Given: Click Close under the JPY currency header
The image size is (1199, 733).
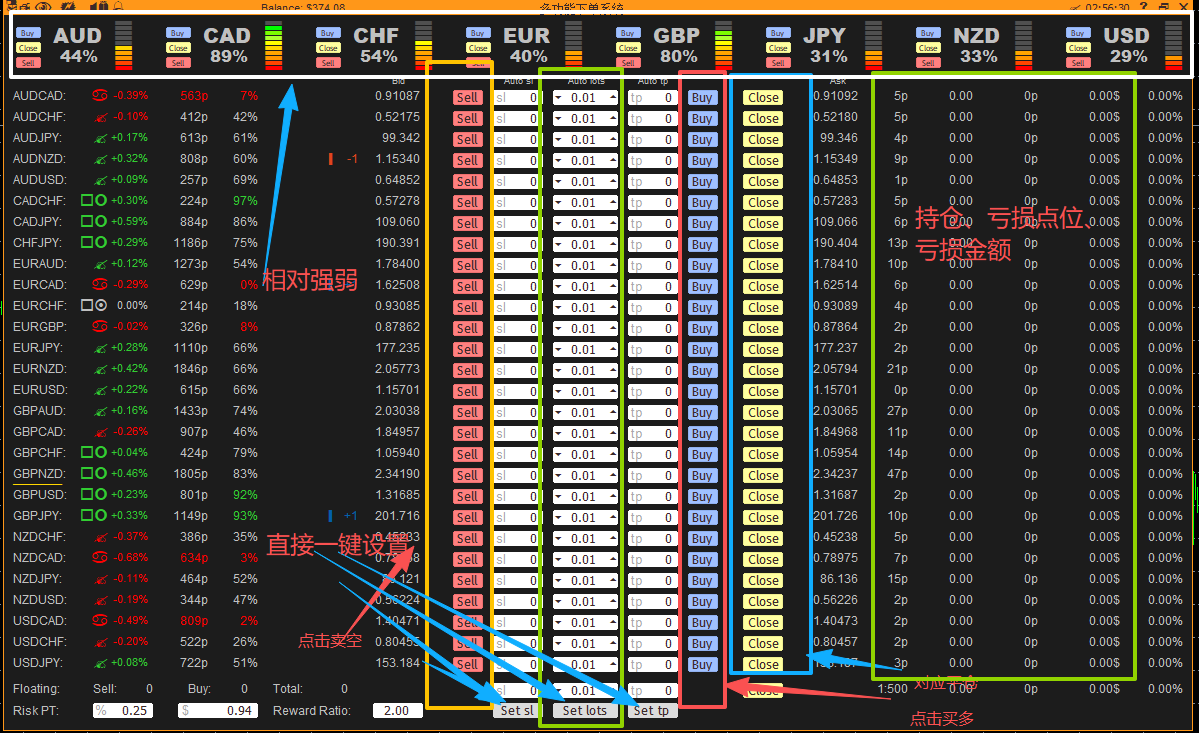Looking at the screenshot, I should 778,48.
